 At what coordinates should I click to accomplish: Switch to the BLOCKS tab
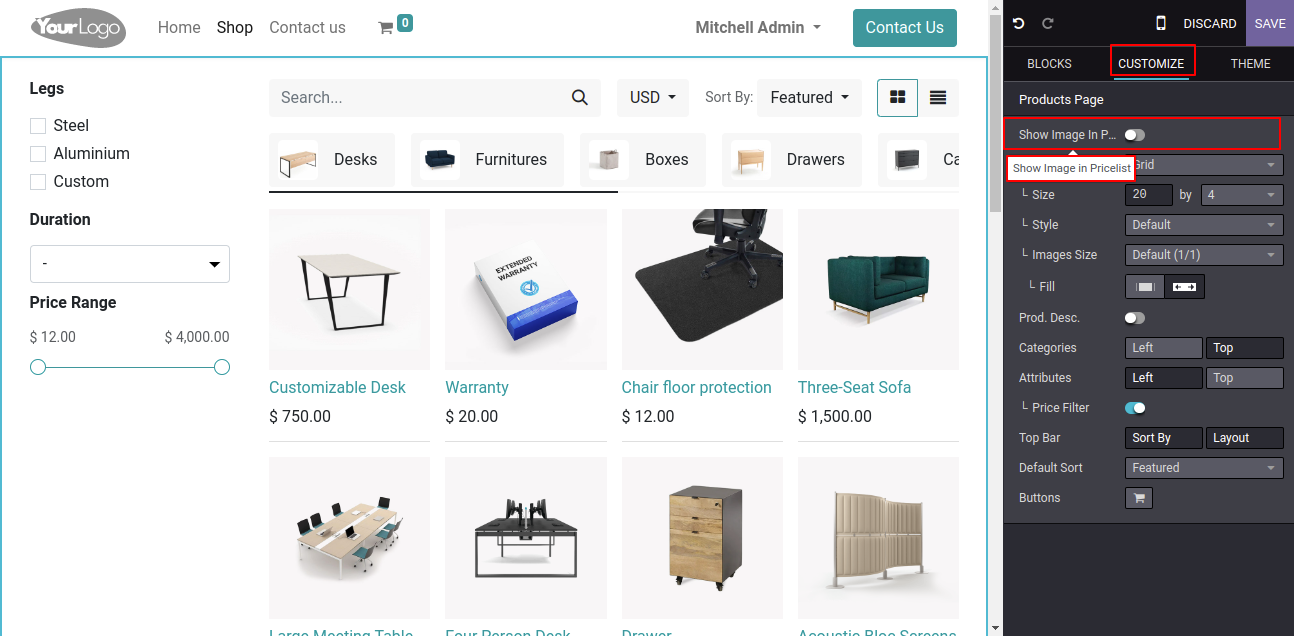click(x=1049, y=63)
